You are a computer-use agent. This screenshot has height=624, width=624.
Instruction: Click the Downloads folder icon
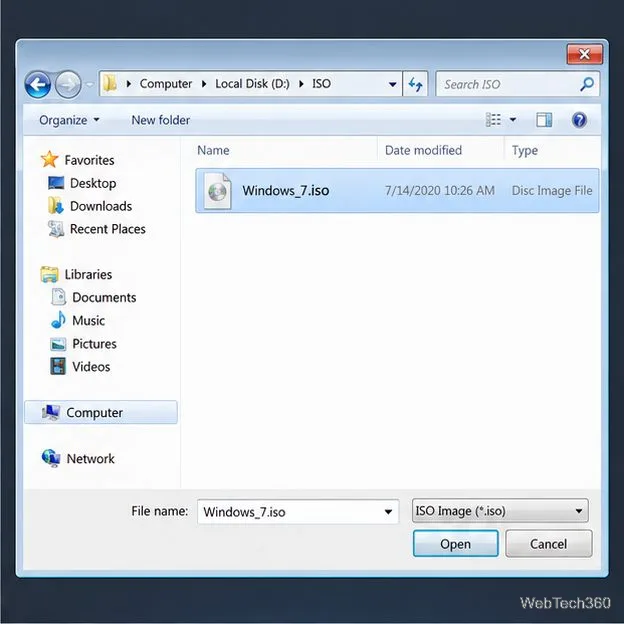[56, 205]
